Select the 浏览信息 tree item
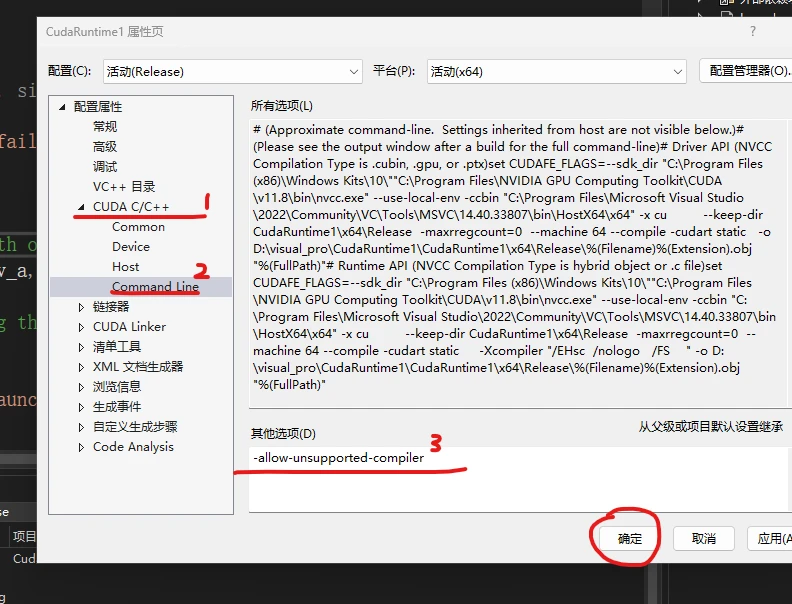Viewport: 792px width, 604px height. (117, 387)
